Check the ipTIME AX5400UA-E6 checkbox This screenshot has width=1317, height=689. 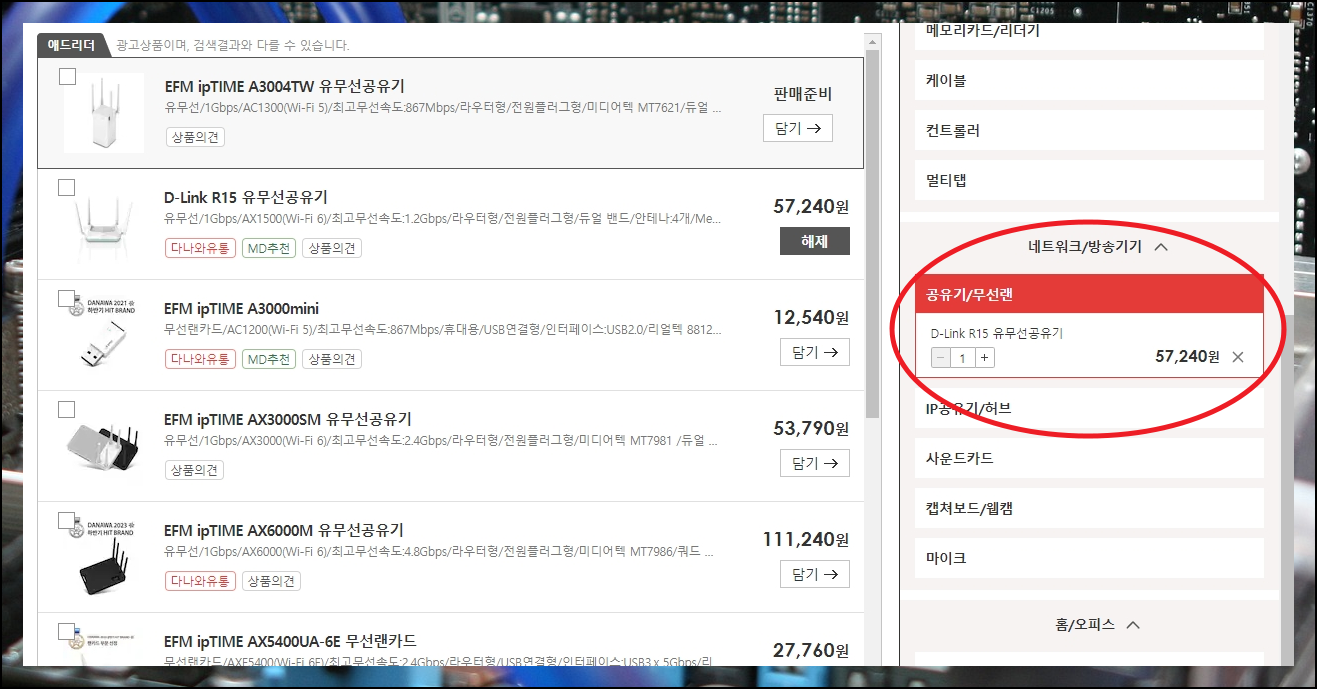(67, 631)
